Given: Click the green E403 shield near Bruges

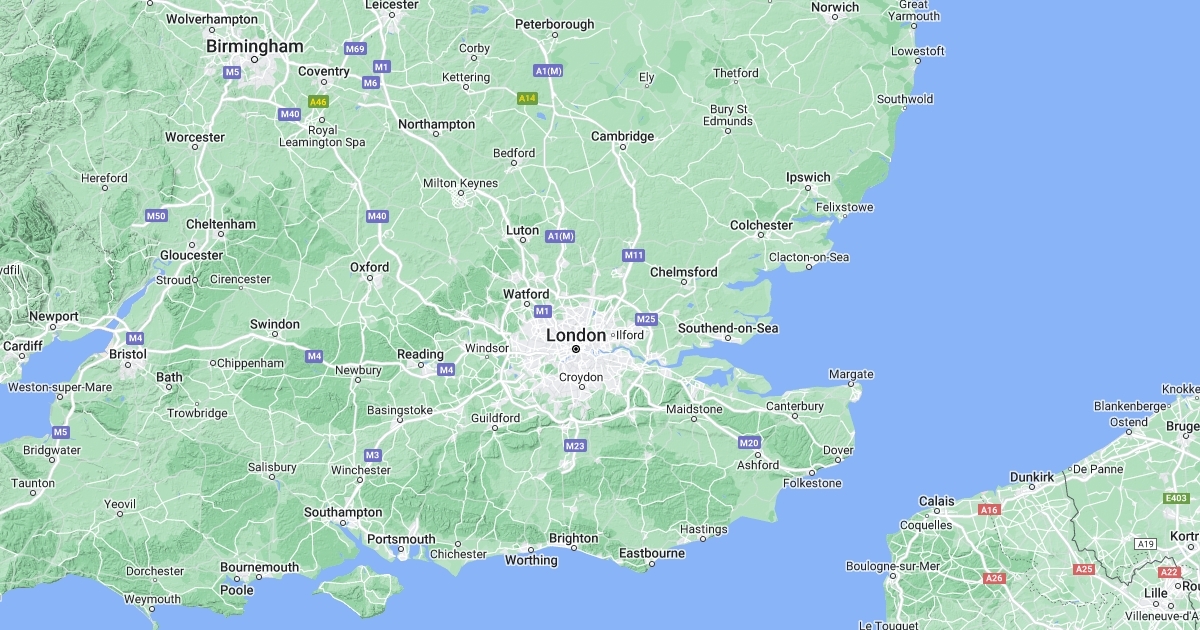Looking at the screenshot, I should click(1176, 497).
